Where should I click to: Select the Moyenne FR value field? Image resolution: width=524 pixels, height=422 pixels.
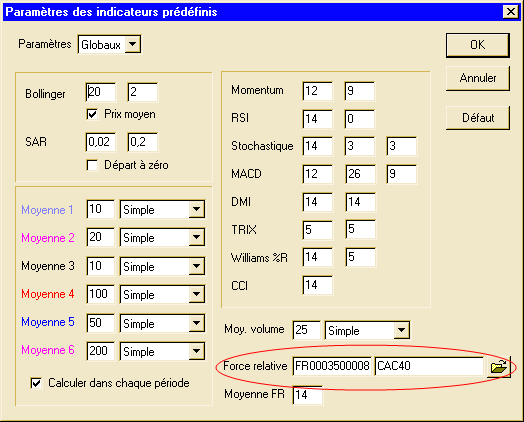(307, 395)
